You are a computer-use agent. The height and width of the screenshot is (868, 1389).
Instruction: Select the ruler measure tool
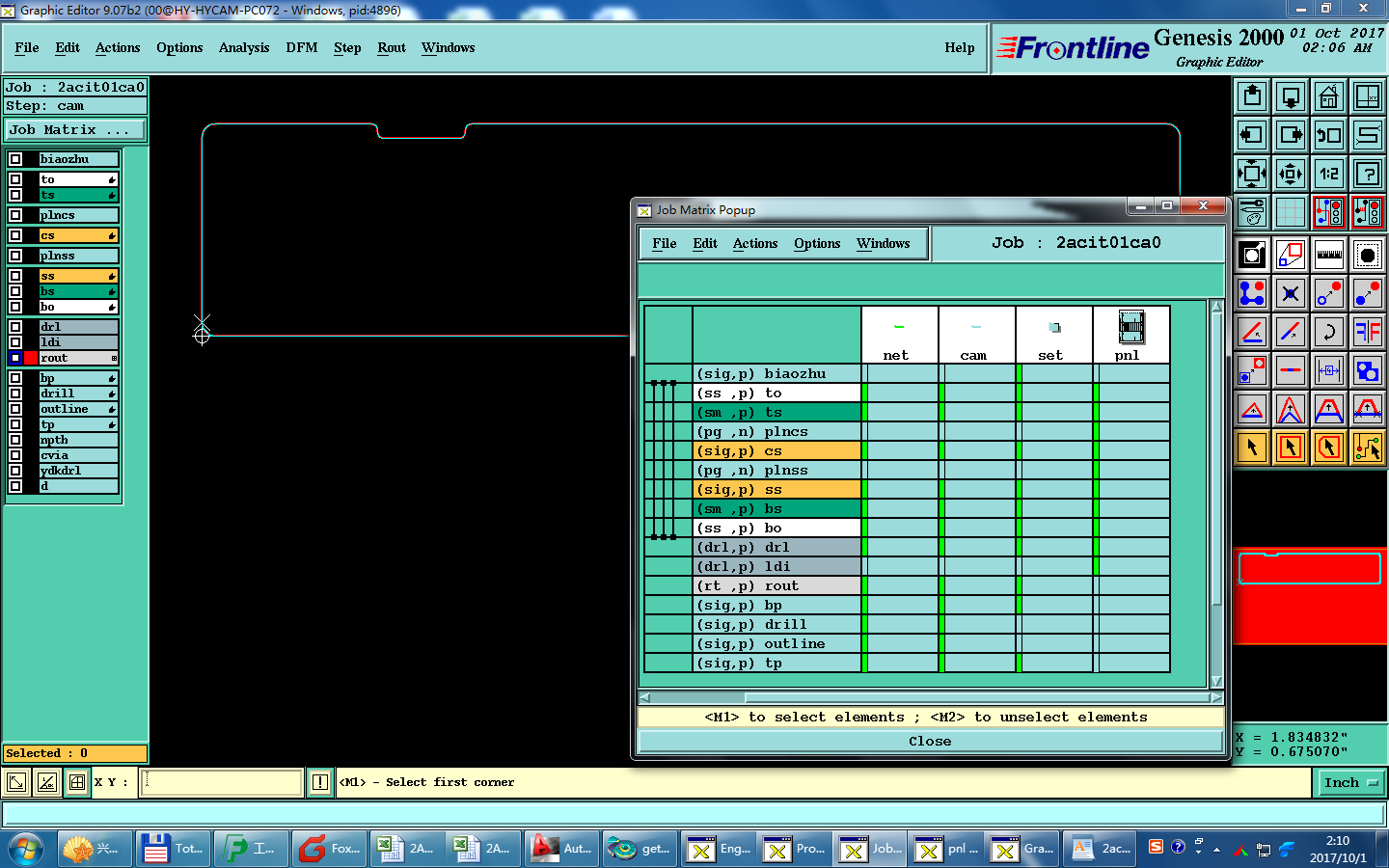[x=1329, y=255]
